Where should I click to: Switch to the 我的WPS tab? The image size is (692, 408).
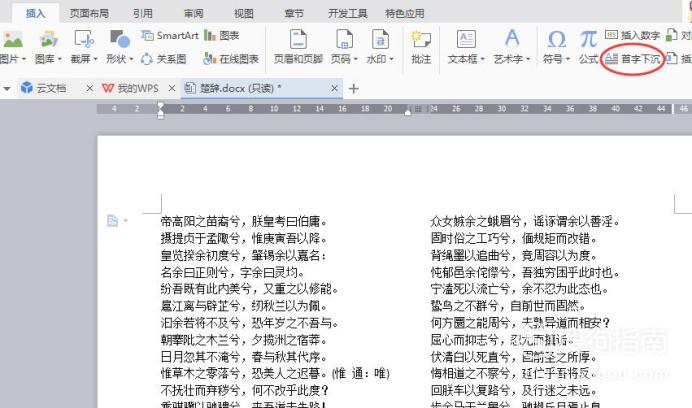tap(131, 88)
